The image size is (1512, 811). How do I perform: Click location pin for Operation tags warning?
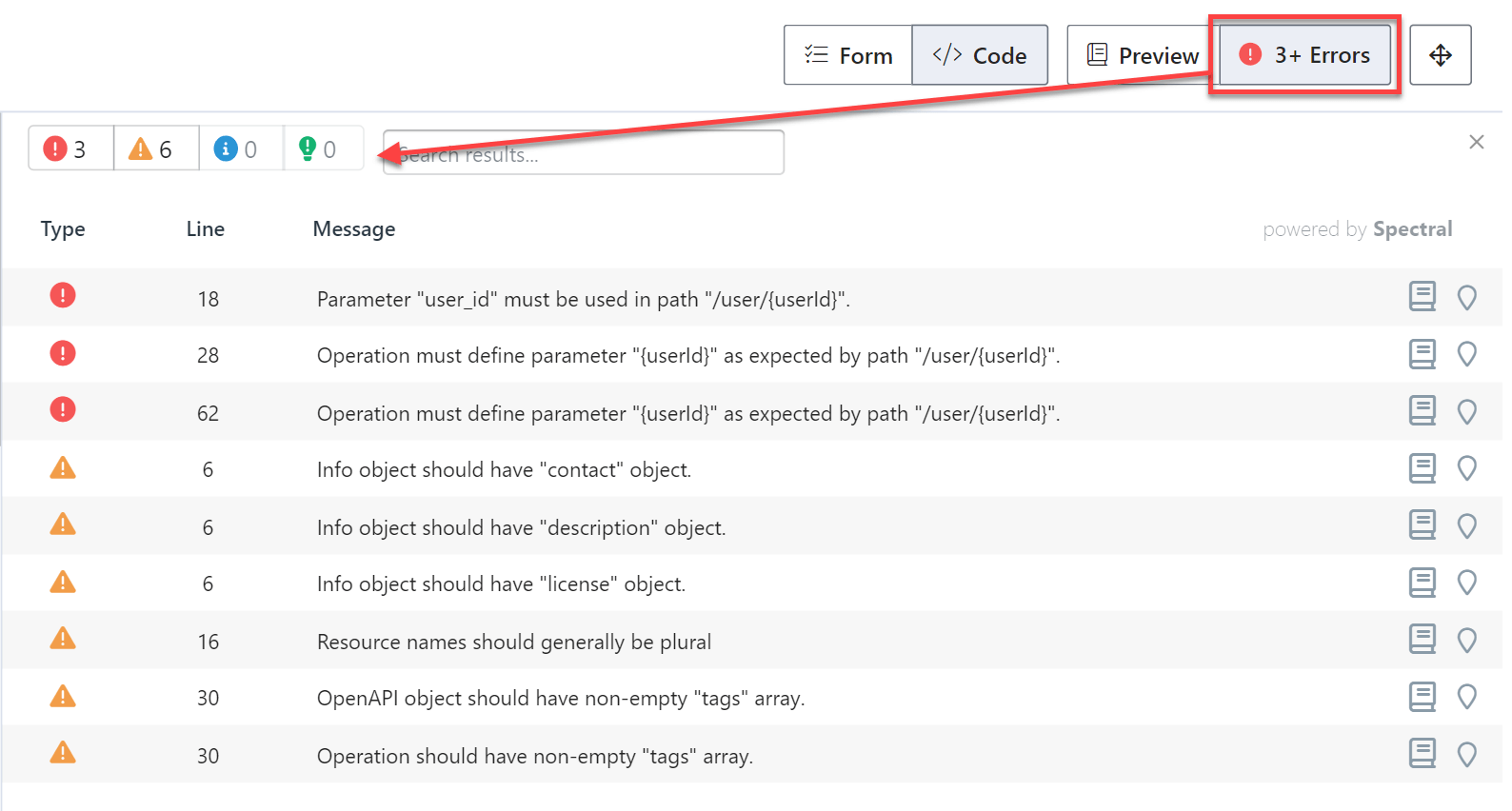[x=1466, y=755]
